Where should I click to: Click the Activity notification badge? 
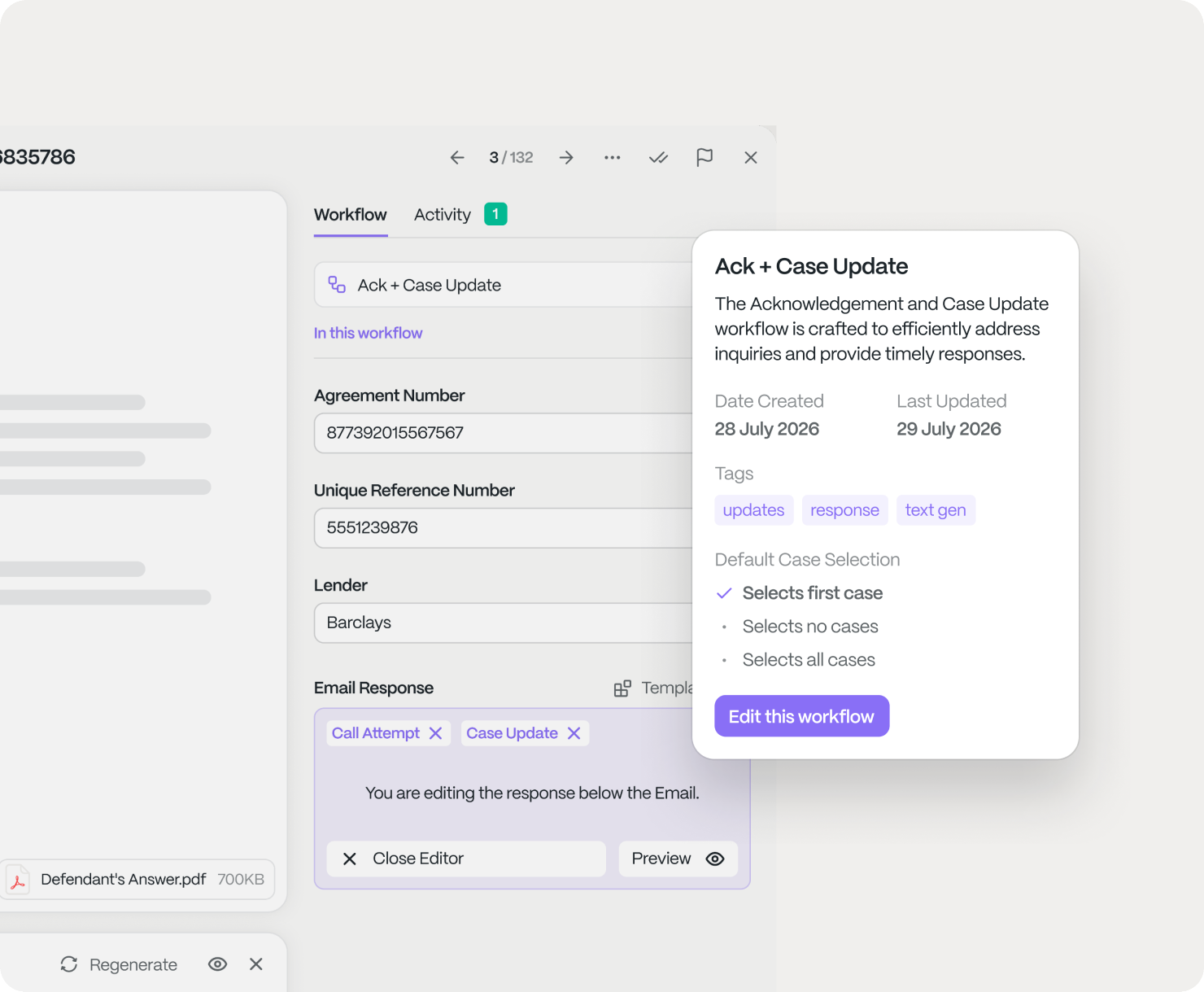point(495,214)
